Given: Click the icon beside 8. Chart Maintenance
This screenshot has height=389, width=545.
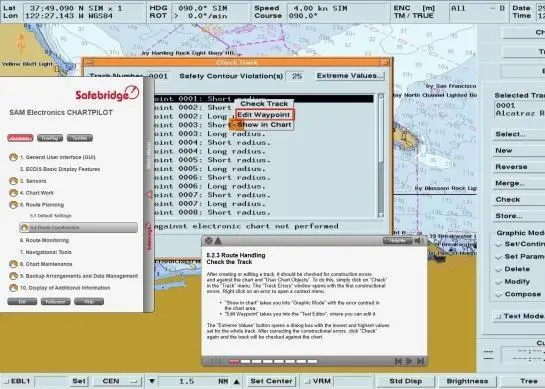Looking at the screenshot, I should tap(13, 264).
